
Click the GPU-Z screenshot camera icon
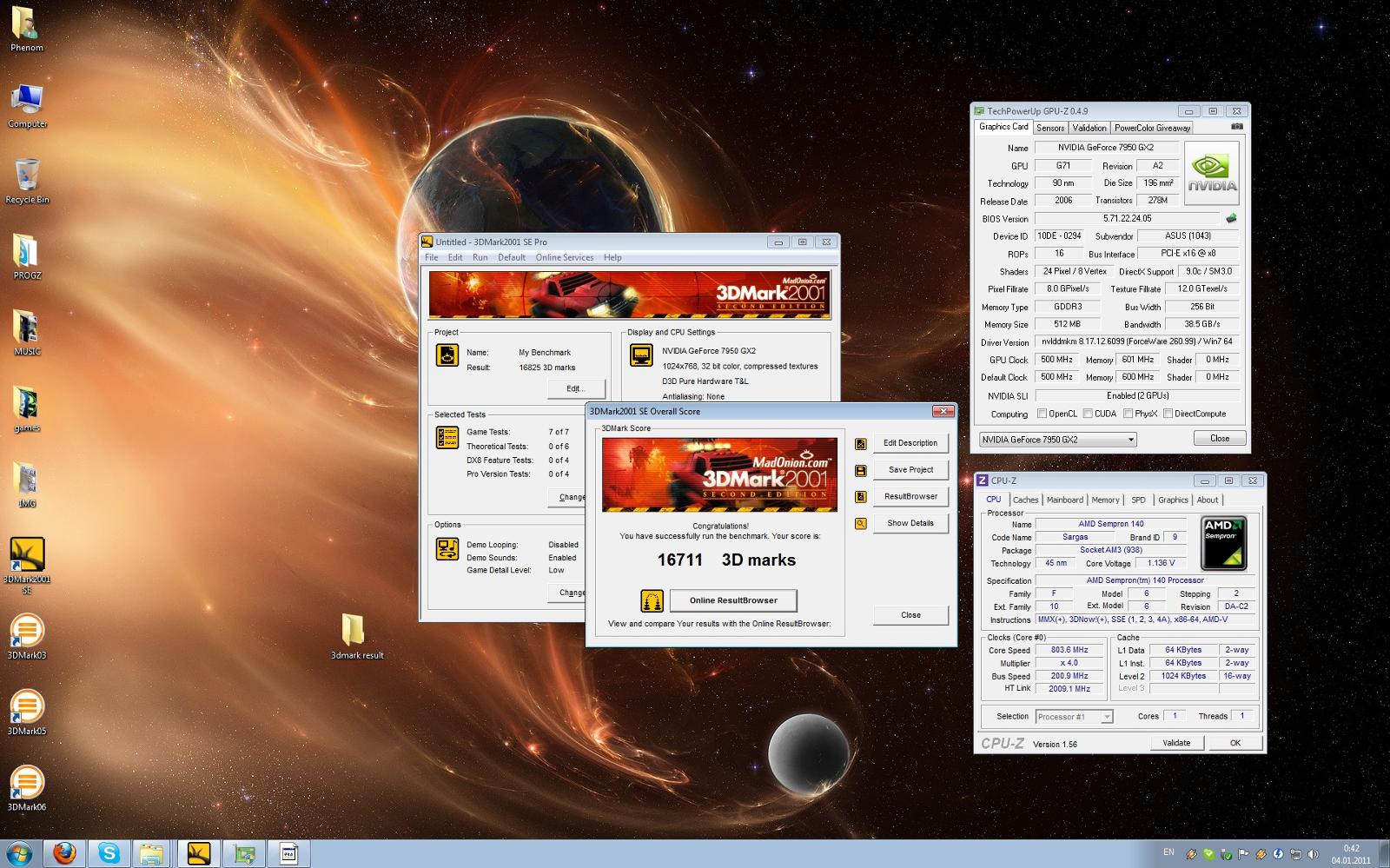pyautogui.click(x=1237, y=127)
